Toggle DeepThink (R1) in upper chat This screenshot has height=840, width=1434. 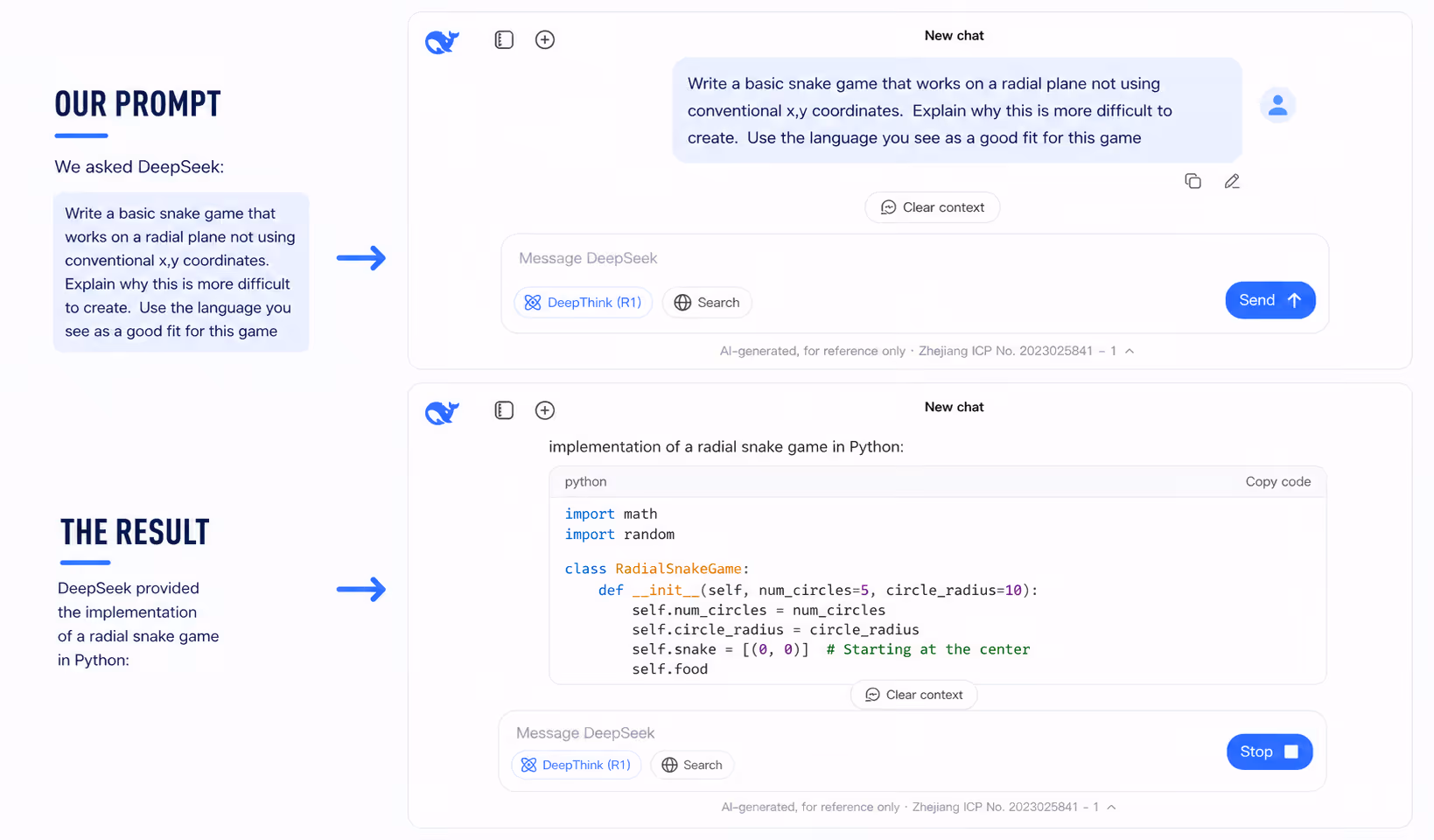[x=583, y=303]
